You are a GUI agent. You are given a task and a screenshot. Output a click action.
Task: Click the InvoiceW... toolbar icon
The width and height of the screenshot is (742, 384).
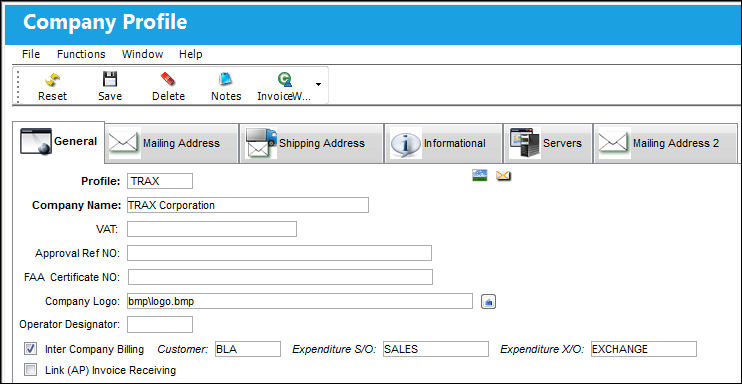pyautogui.click(x=284, y=86)
